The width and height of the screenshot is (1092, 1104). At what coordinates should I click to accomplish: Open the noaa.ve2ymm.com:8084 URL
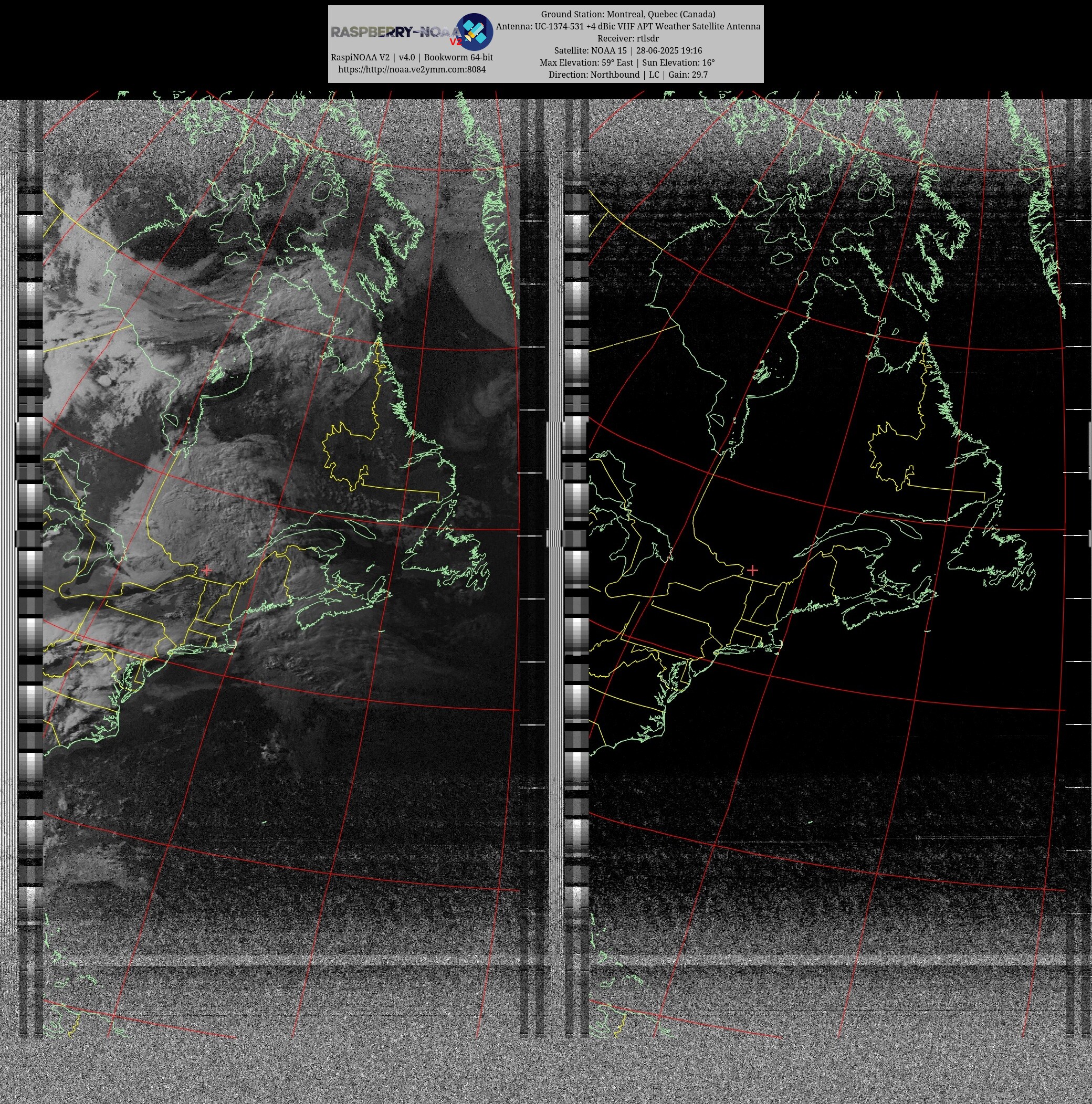coord(412,70)
